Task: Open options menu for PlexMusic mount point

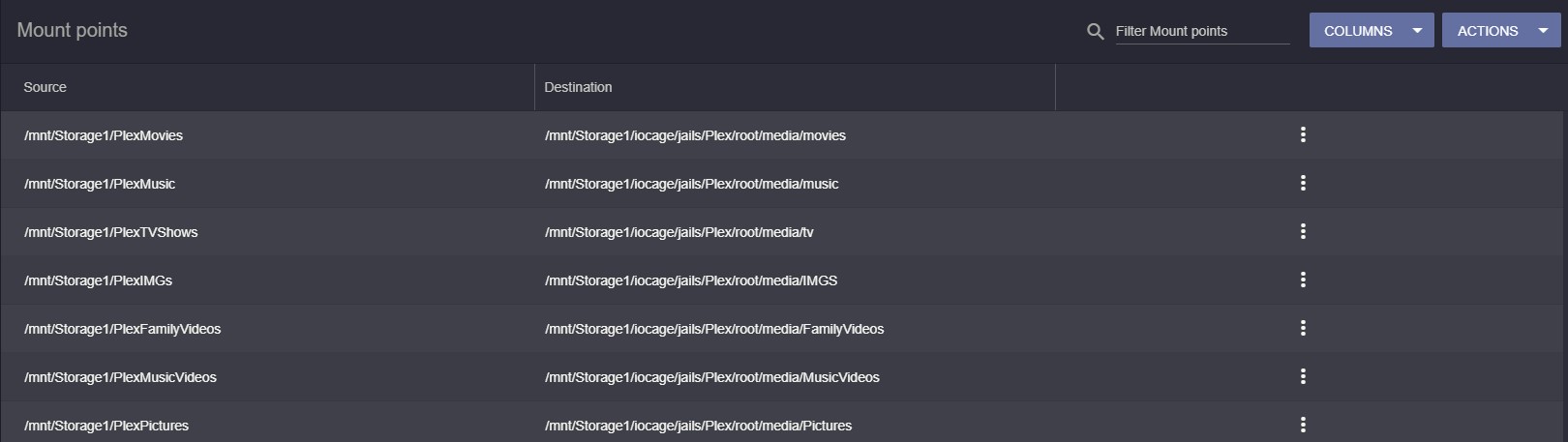Action: pos(1303,183)
